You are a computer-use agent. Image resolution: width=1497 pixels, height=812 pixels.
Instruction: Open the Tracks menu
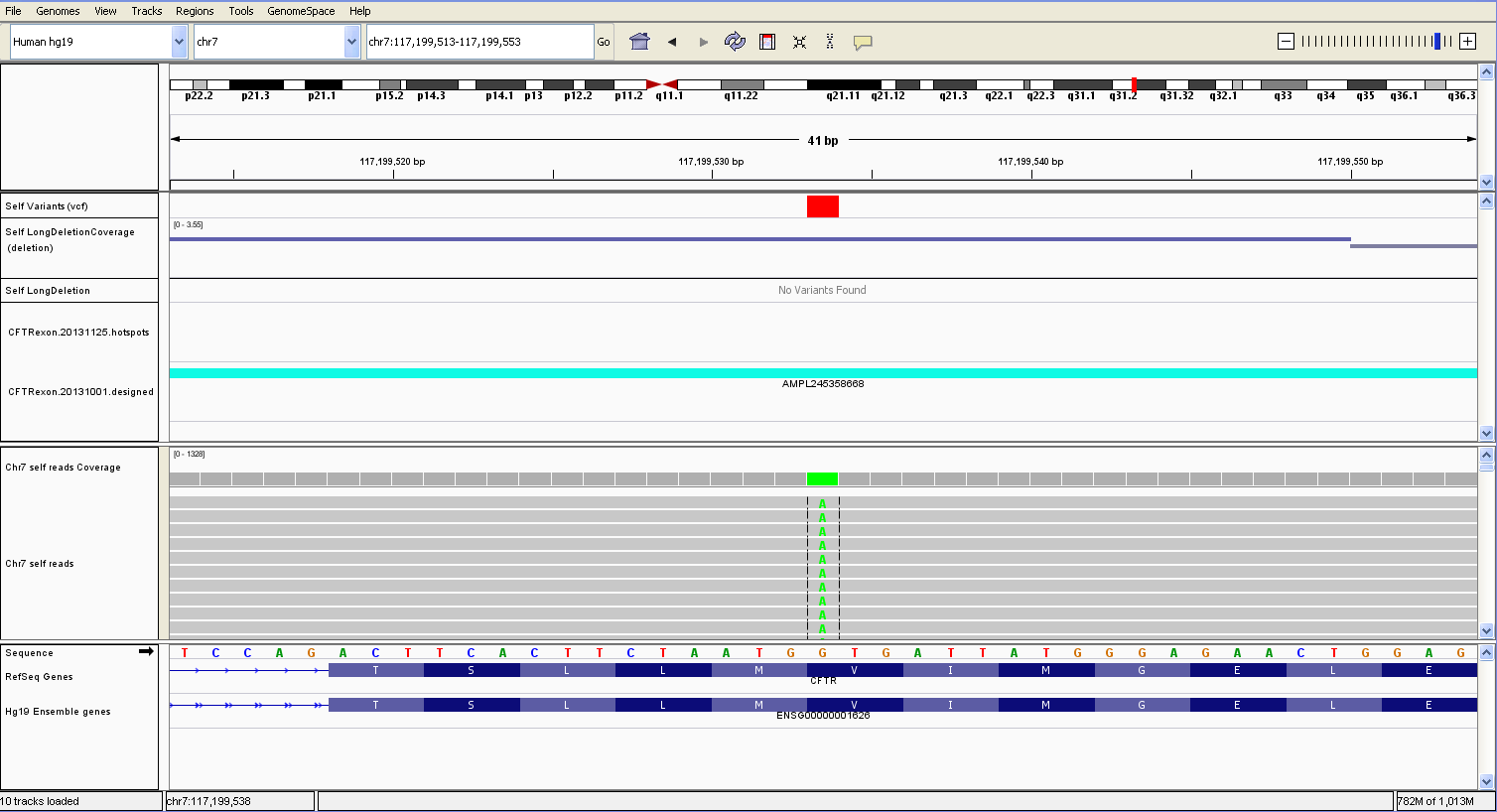coord(146,11)
